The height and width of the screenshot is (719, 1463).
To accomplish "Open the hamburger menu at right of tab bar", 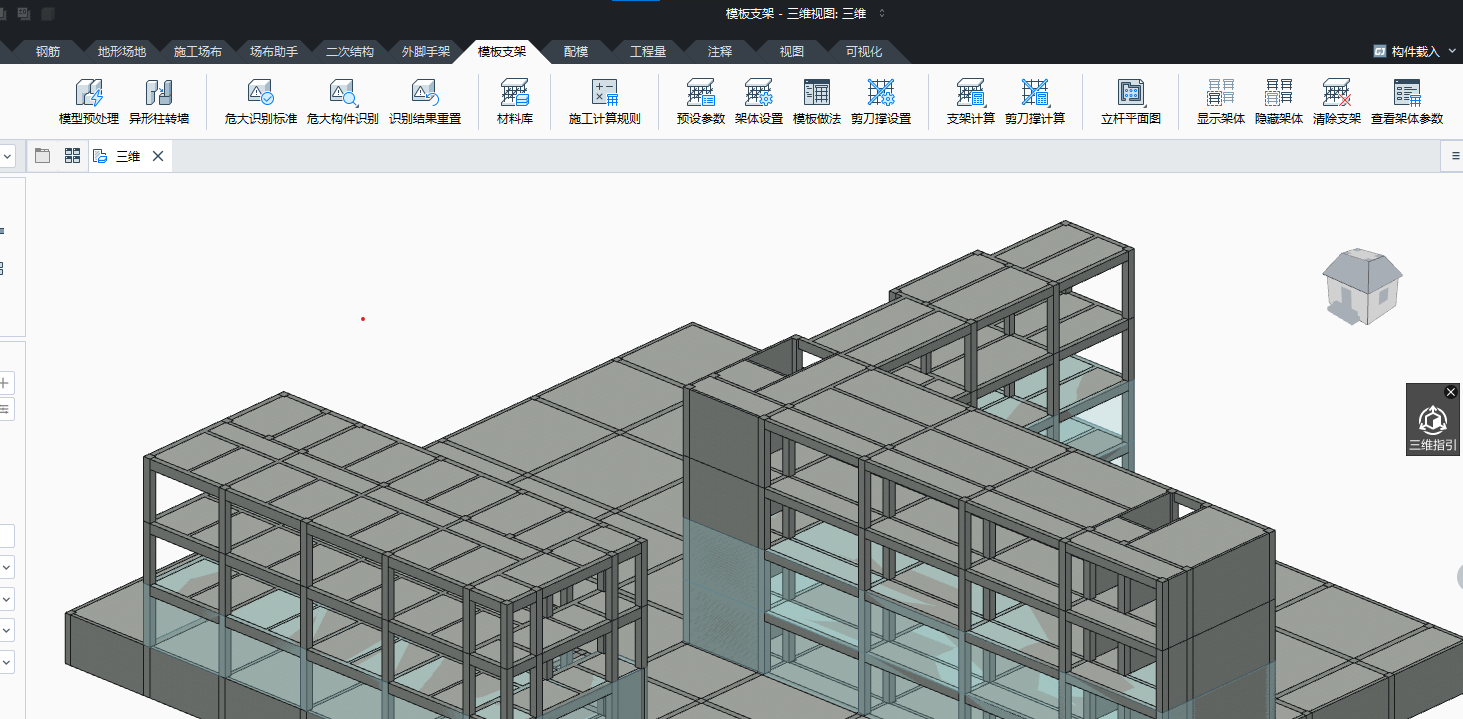I will pos(1455,156).
